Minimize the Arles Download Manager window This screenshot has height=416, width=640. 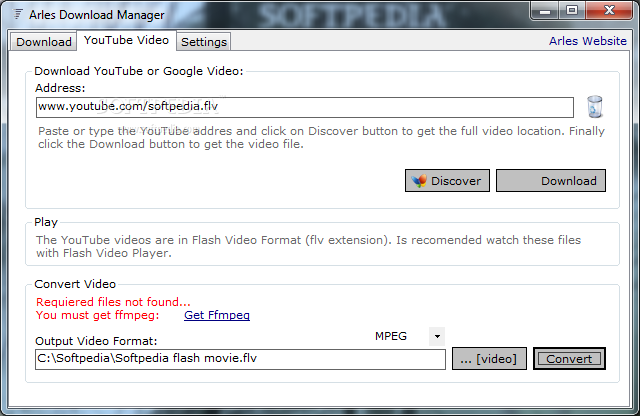point(544,10)
